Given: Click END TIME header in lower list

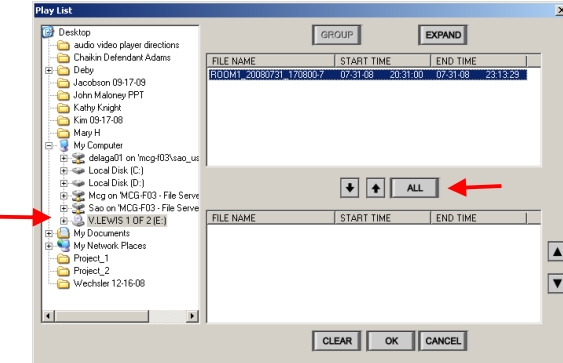Looking at the screenshot, I should [479, 218].
